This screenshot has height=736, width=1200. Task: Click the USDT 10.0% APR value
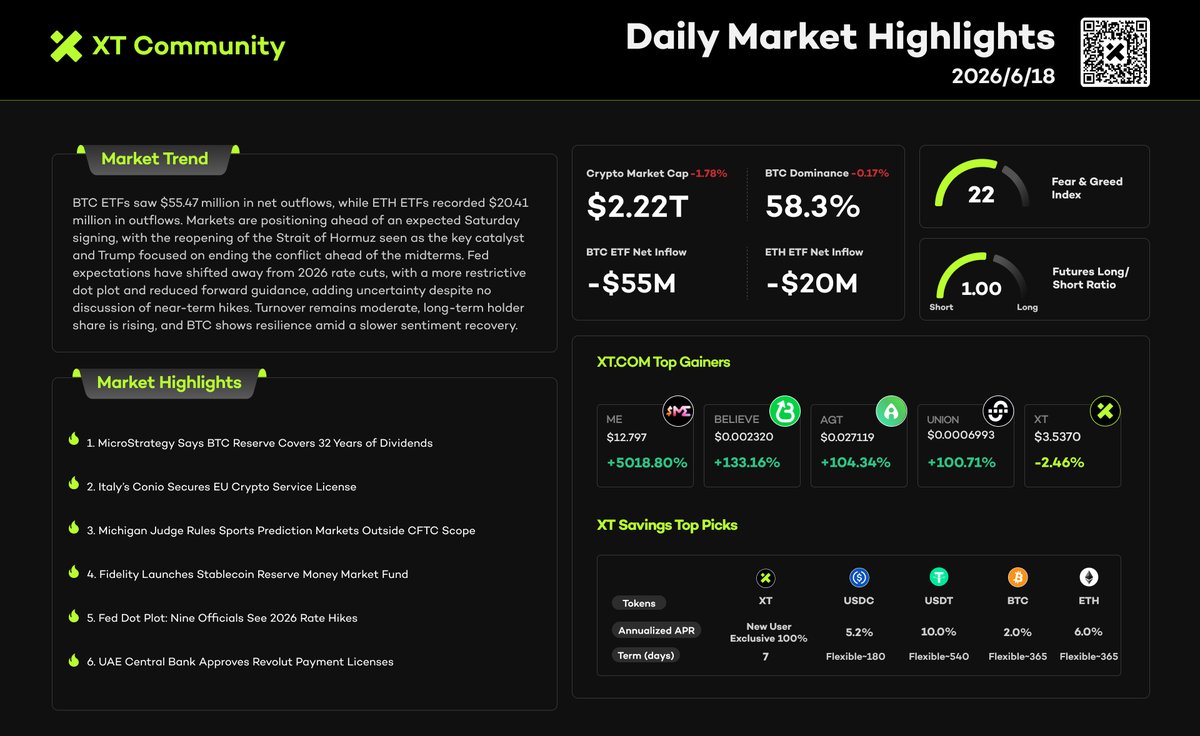pos(938,632)
